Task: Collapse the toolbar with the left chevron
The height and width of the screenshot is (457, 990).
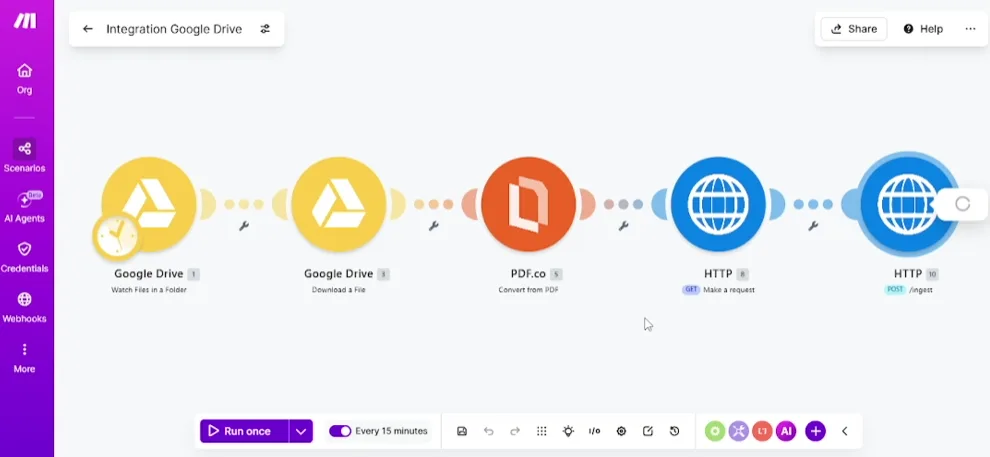Action: [x=845, y=431]
